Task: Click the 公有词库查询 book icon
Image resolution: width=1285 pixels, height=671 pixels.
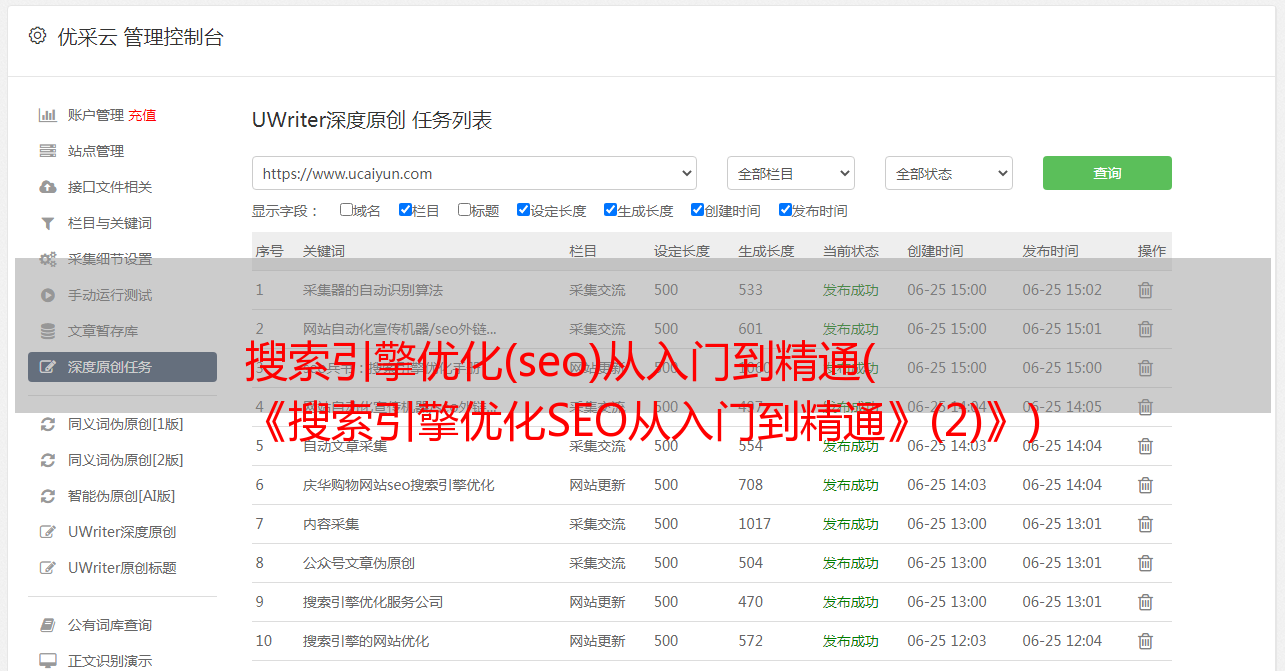Action: 47,625
